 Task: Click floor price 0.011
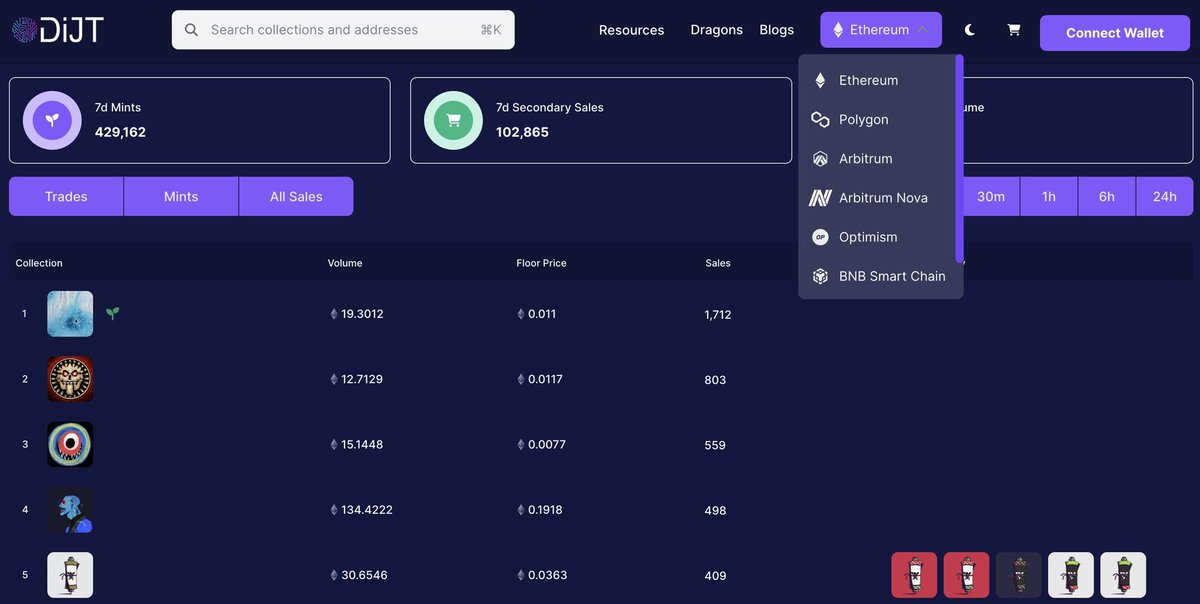click(x=542, y=314)
